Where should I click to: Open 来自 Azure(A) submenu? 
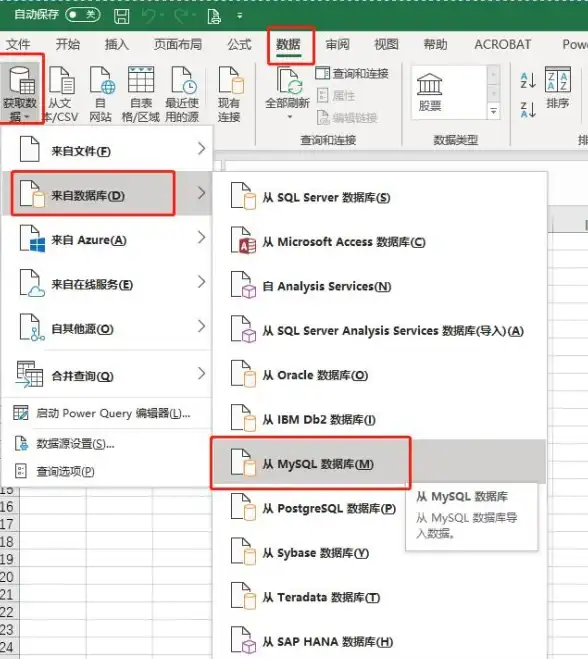107,238
